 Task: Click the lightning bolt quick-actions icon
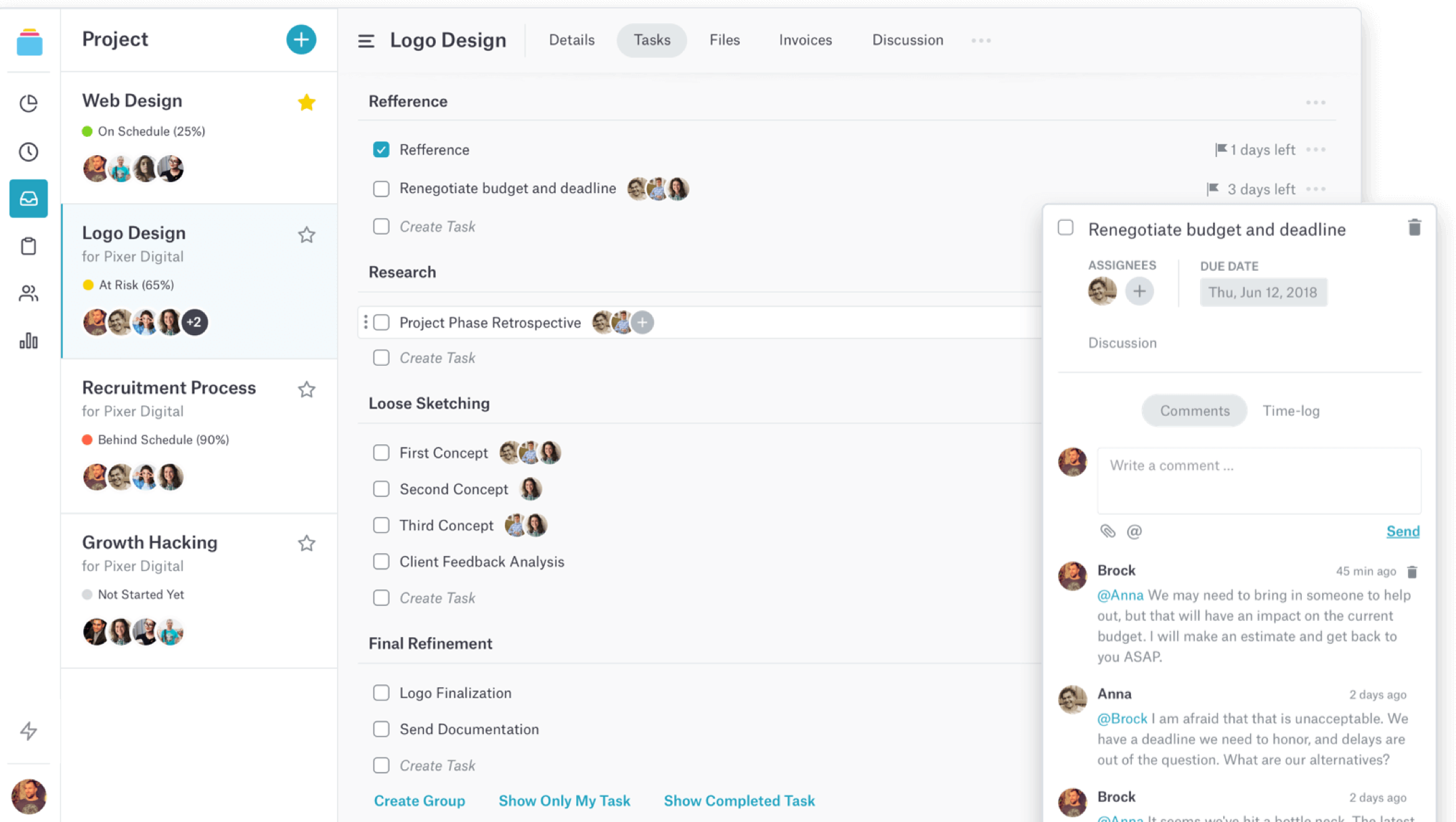(x=29, y=731)
